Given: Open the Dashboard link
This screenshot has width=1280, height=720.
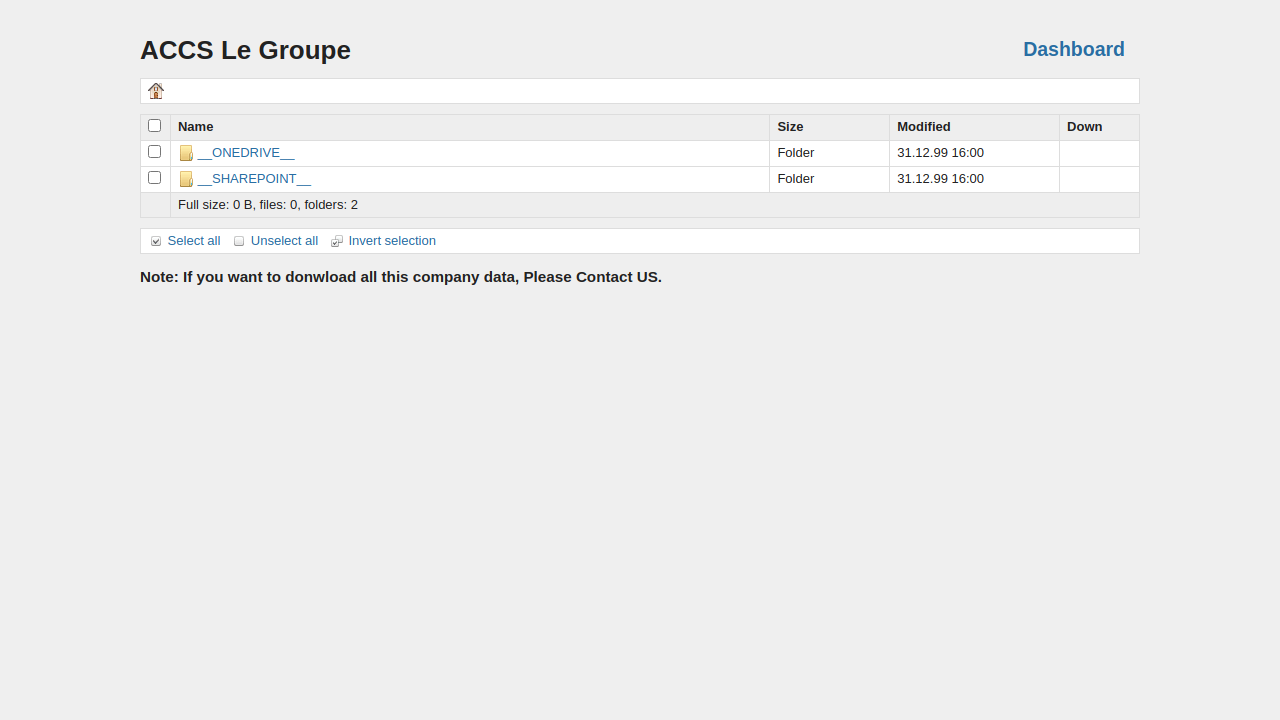Looking at the screenshot, I should pyautogui.click(x=1074, y=49).
